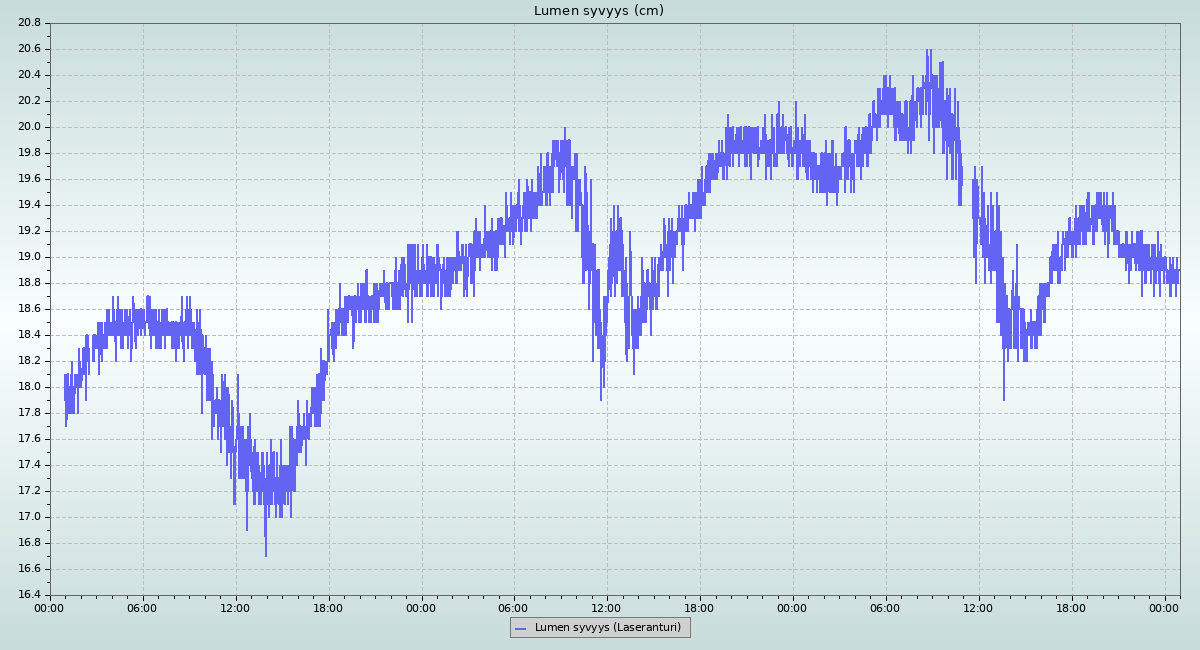Viewport: 1200px width, 650px height.
Task: Click the 20.4 y-axis tick label
Action: coord(29,75)
